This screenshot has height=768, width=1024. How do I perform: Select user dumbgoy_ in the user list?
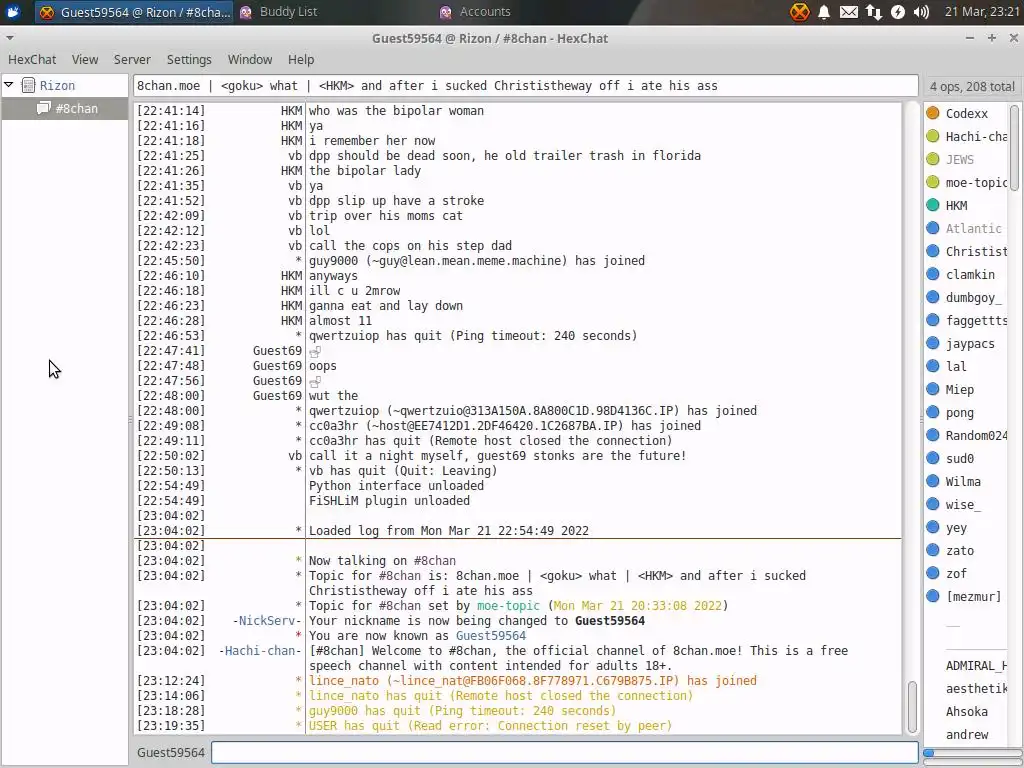973,298
